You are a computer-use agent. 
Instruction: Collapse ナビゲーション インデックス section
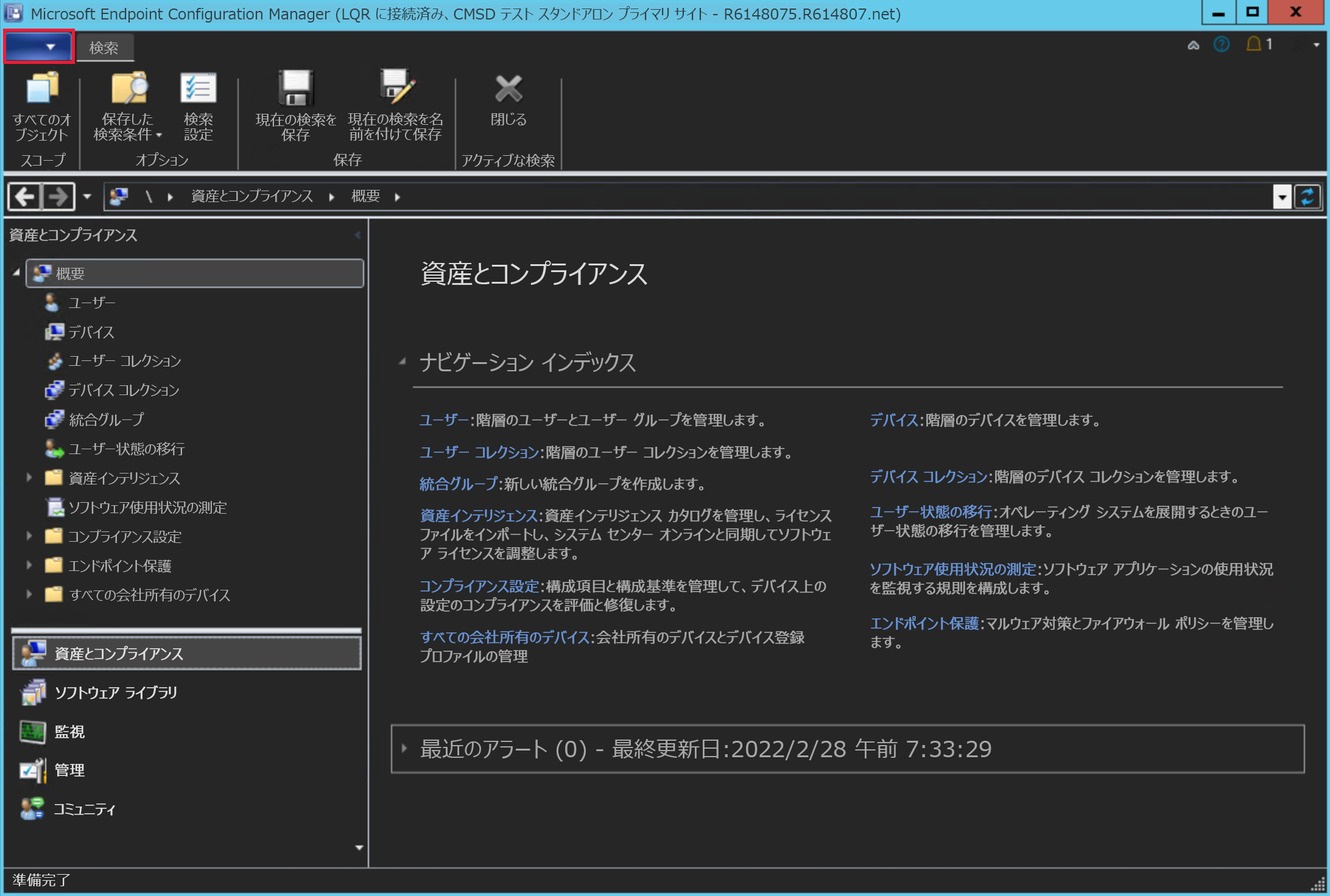point(403,362)
